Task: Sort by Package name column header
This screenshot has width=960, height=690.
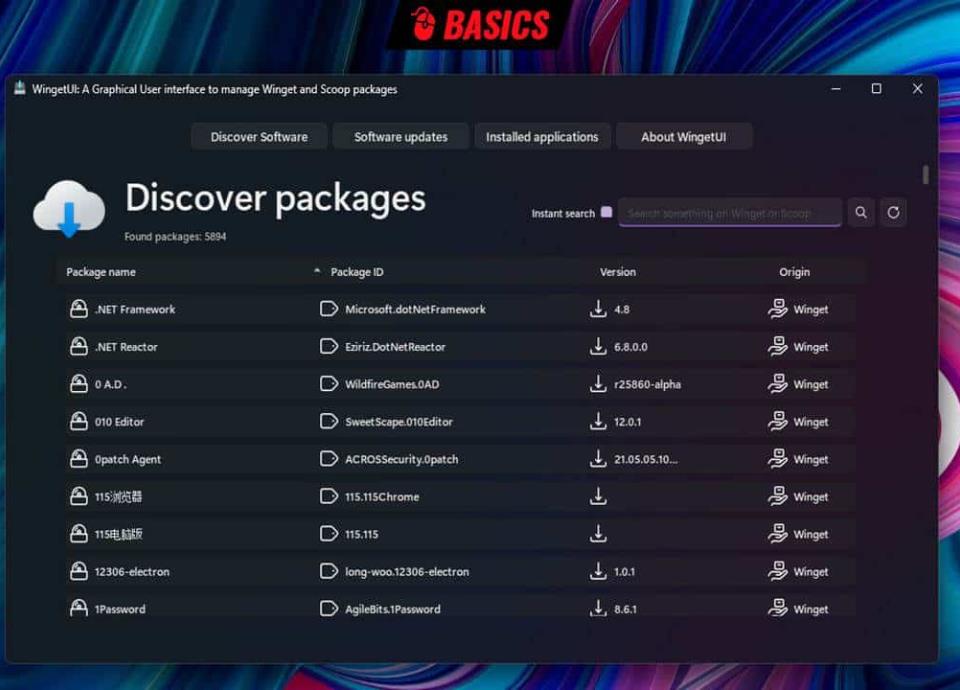Action: coord(101,272)
